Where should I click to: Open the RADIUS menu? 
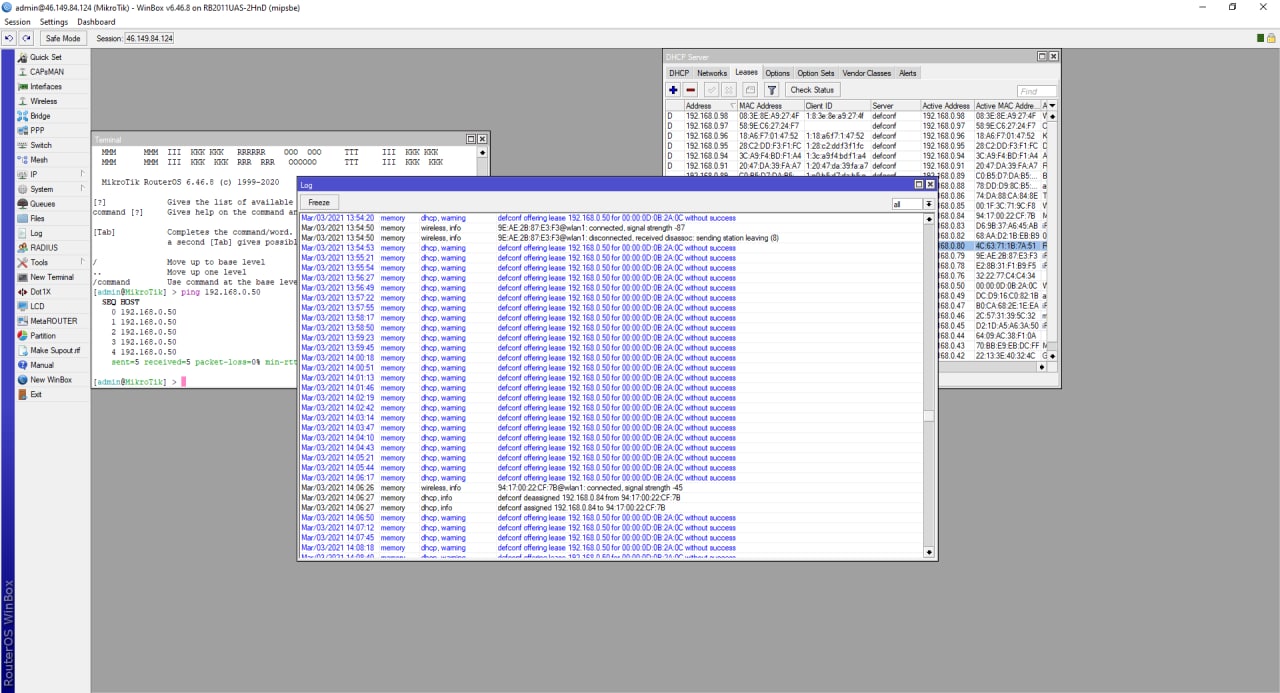point(43,247)
